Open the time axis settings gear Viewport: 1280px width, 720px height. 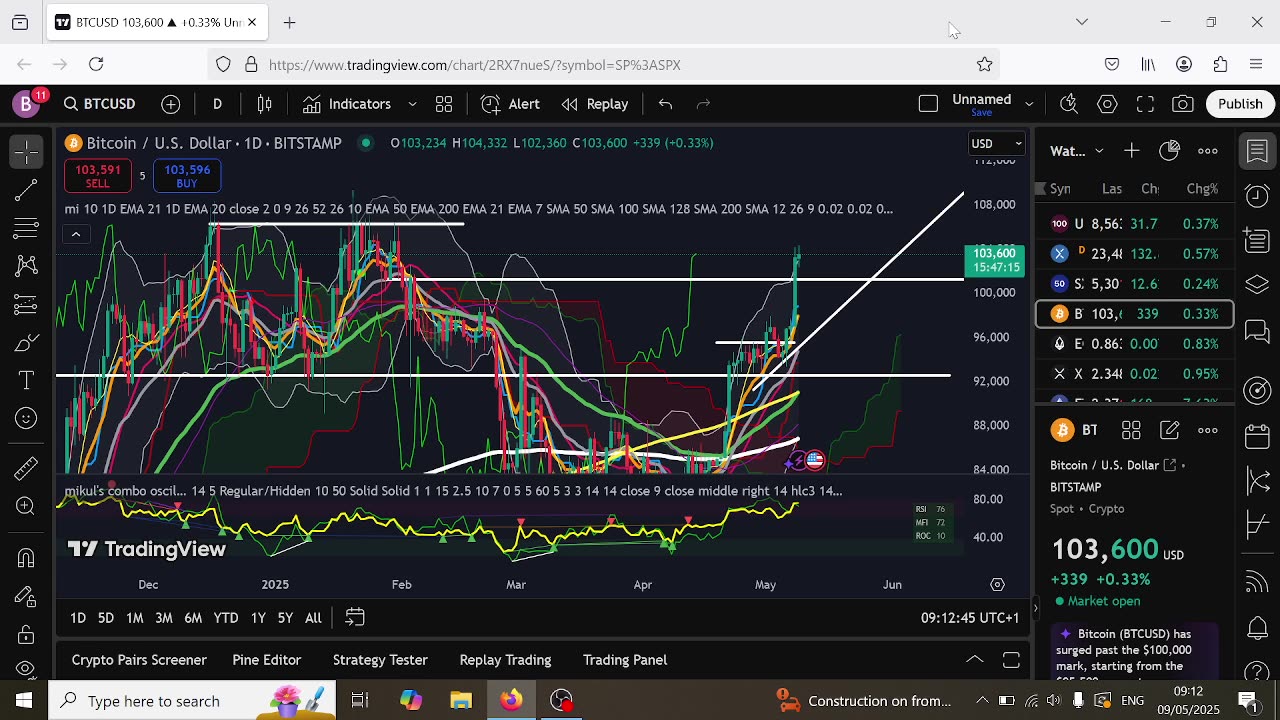click(997, 584)
